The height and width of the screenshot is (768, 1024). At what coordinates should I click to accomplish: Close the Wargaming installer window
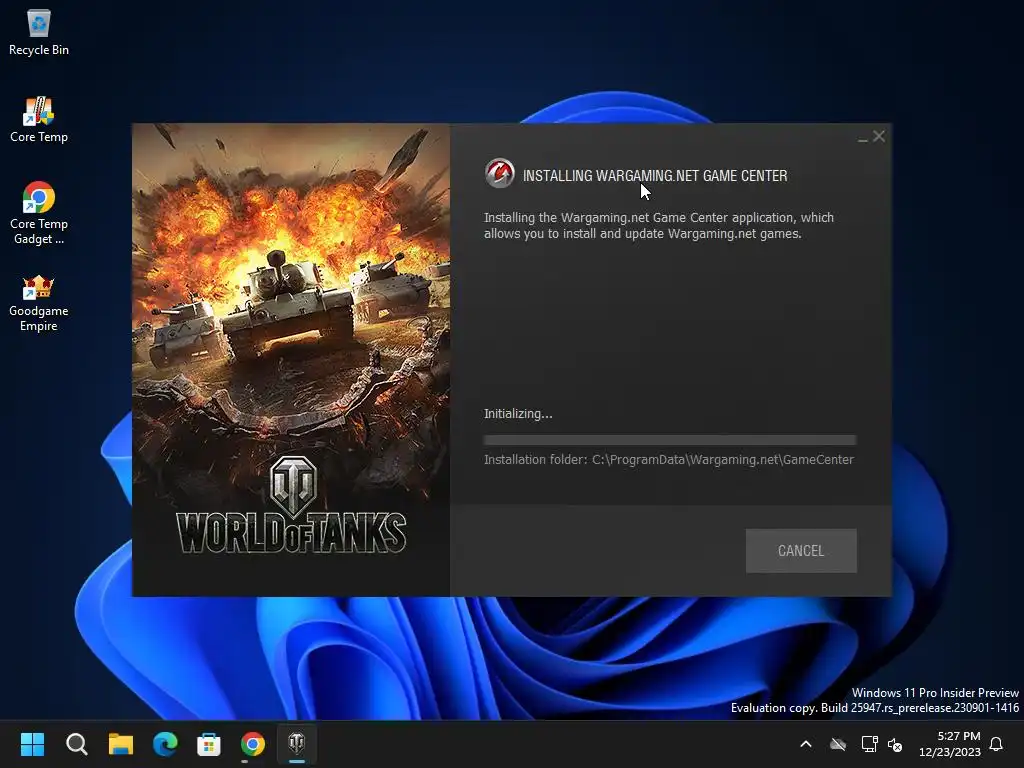[879, 136]
